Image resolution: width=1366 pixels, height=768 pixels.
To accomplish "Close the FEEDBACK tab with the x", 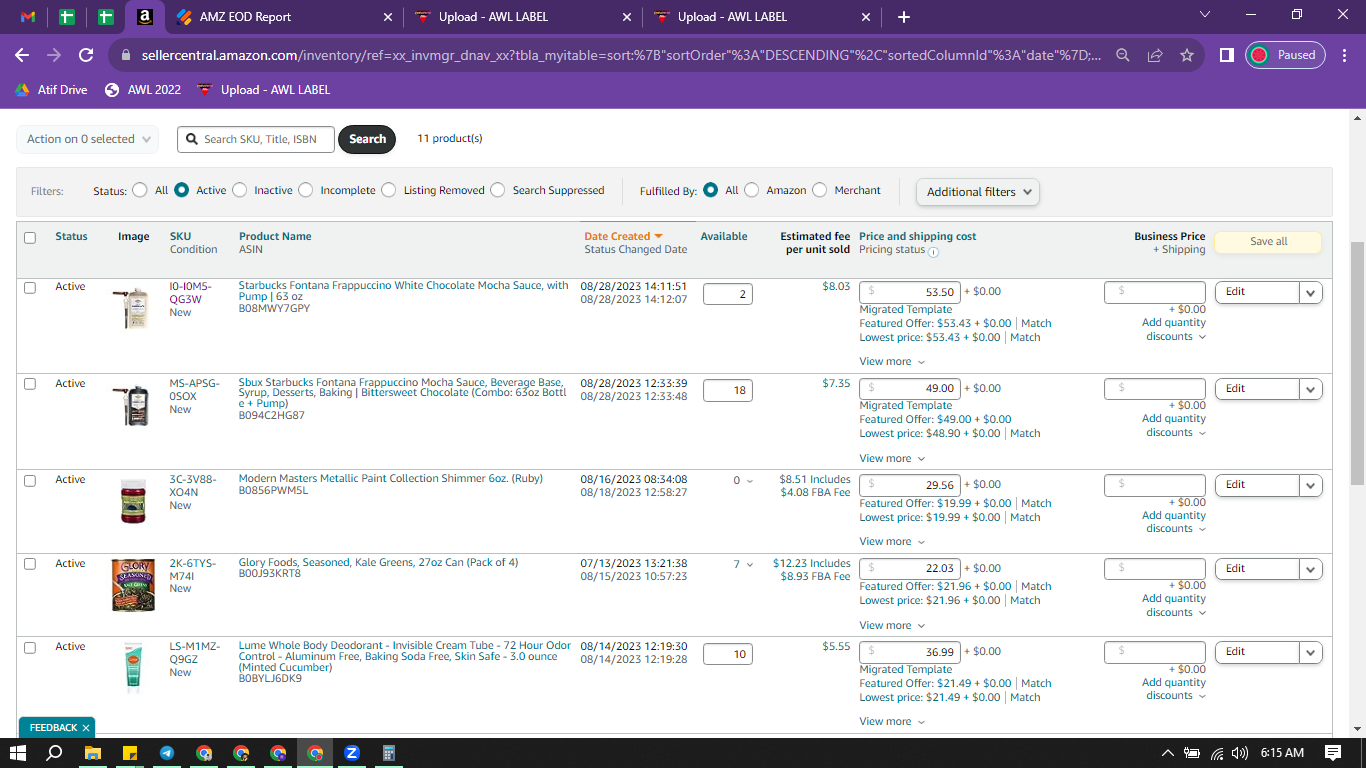I will pos(86,728).
